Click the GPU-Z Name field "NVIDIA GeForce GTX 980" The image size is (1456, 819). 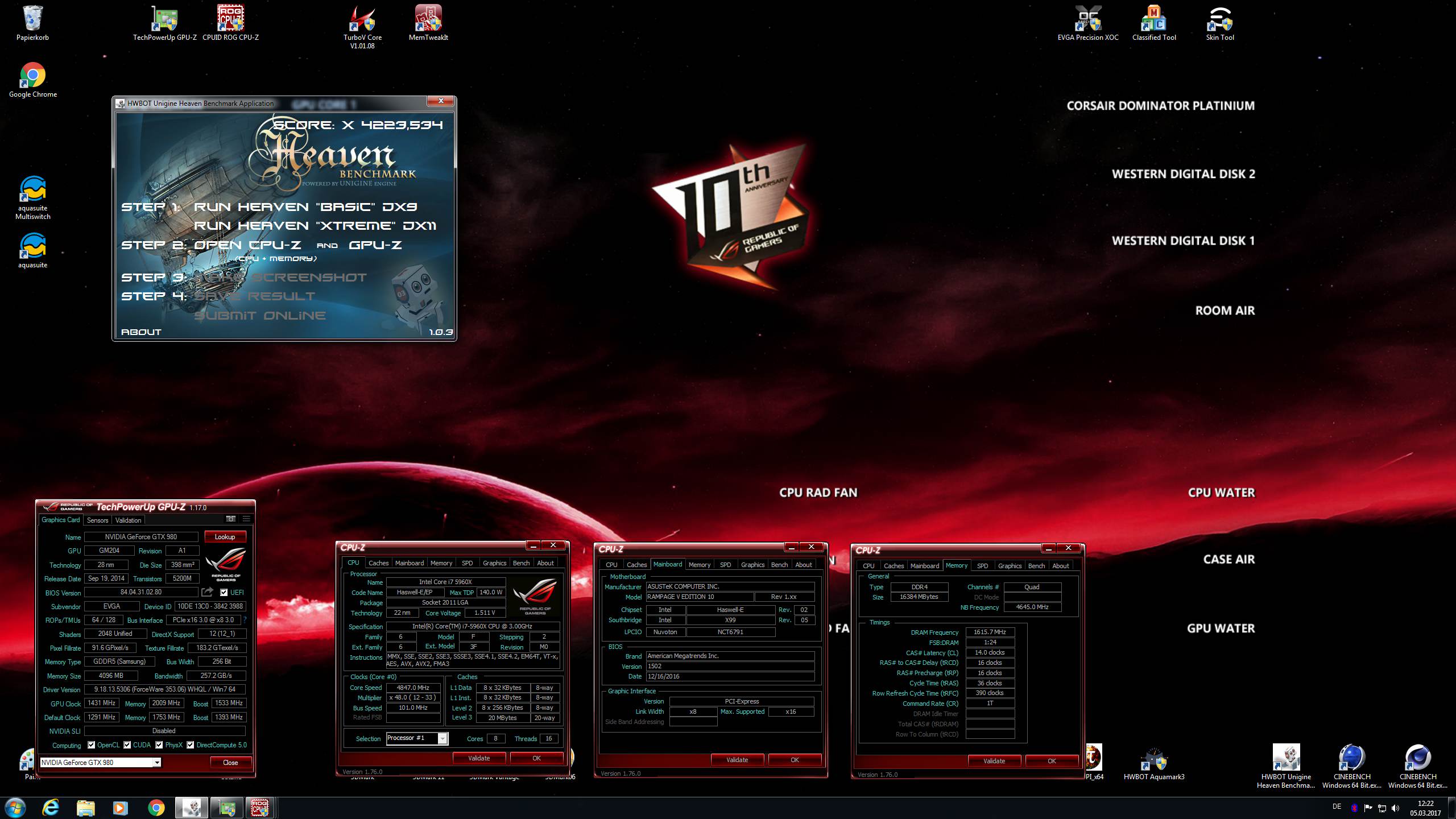click(141, 537)
